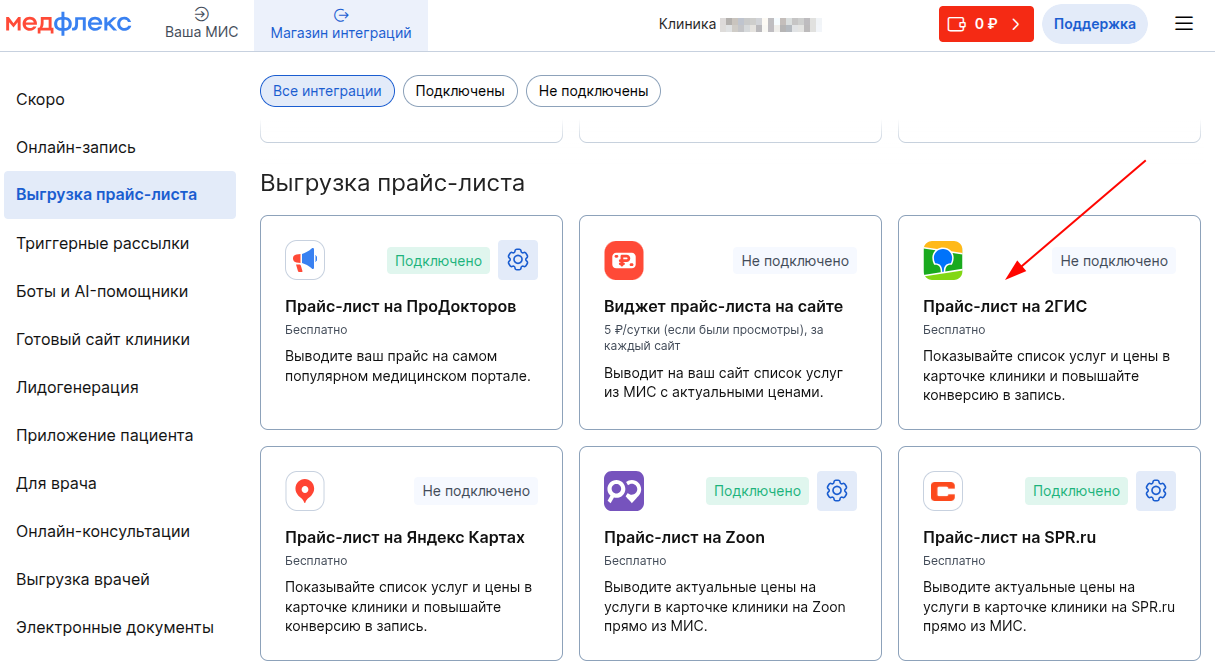Filter by Все интеграции
The width and height of the screenshot is (1215, 663).
[x=327, y=91]
